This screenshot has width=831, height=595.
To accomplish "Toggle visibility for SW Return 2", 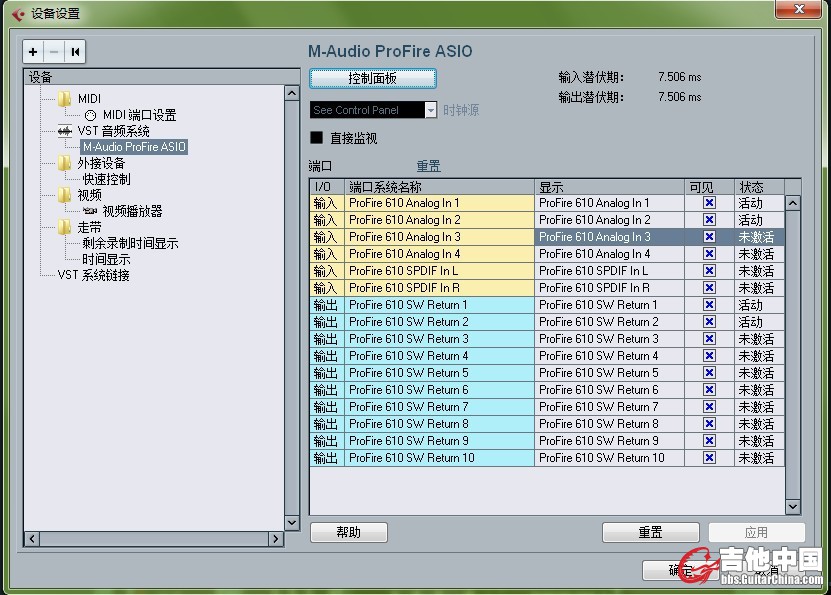I will pyautogui.click(x=709, y=322).
